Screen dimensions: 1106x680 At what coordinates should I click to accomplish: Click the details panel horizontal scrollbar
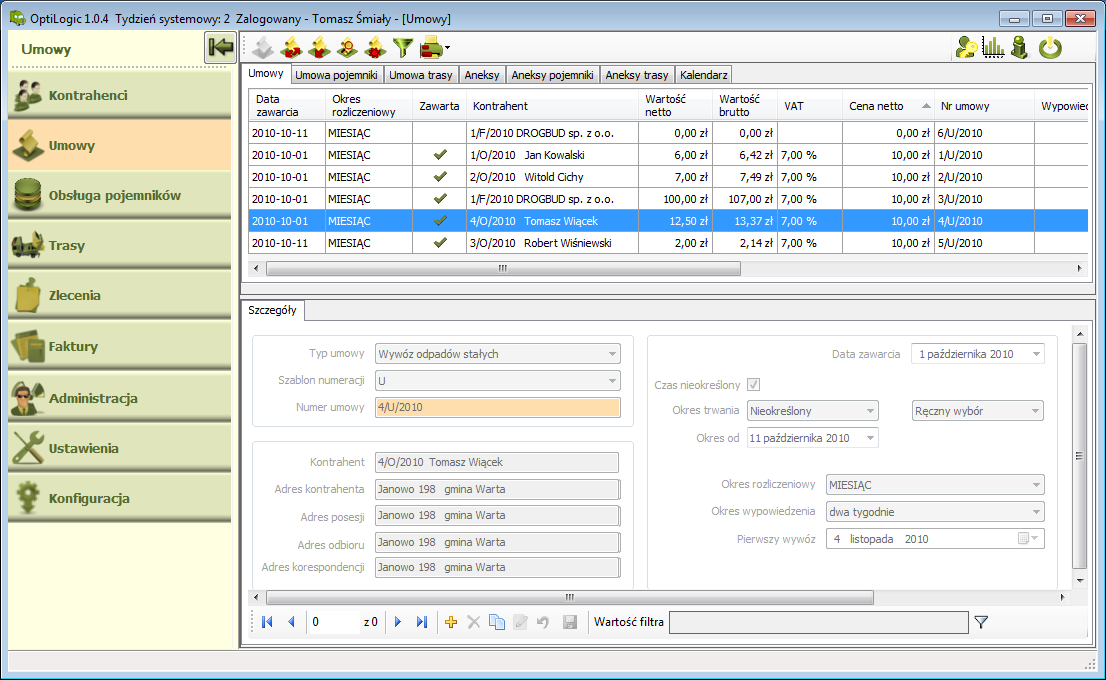click(570, 597)
